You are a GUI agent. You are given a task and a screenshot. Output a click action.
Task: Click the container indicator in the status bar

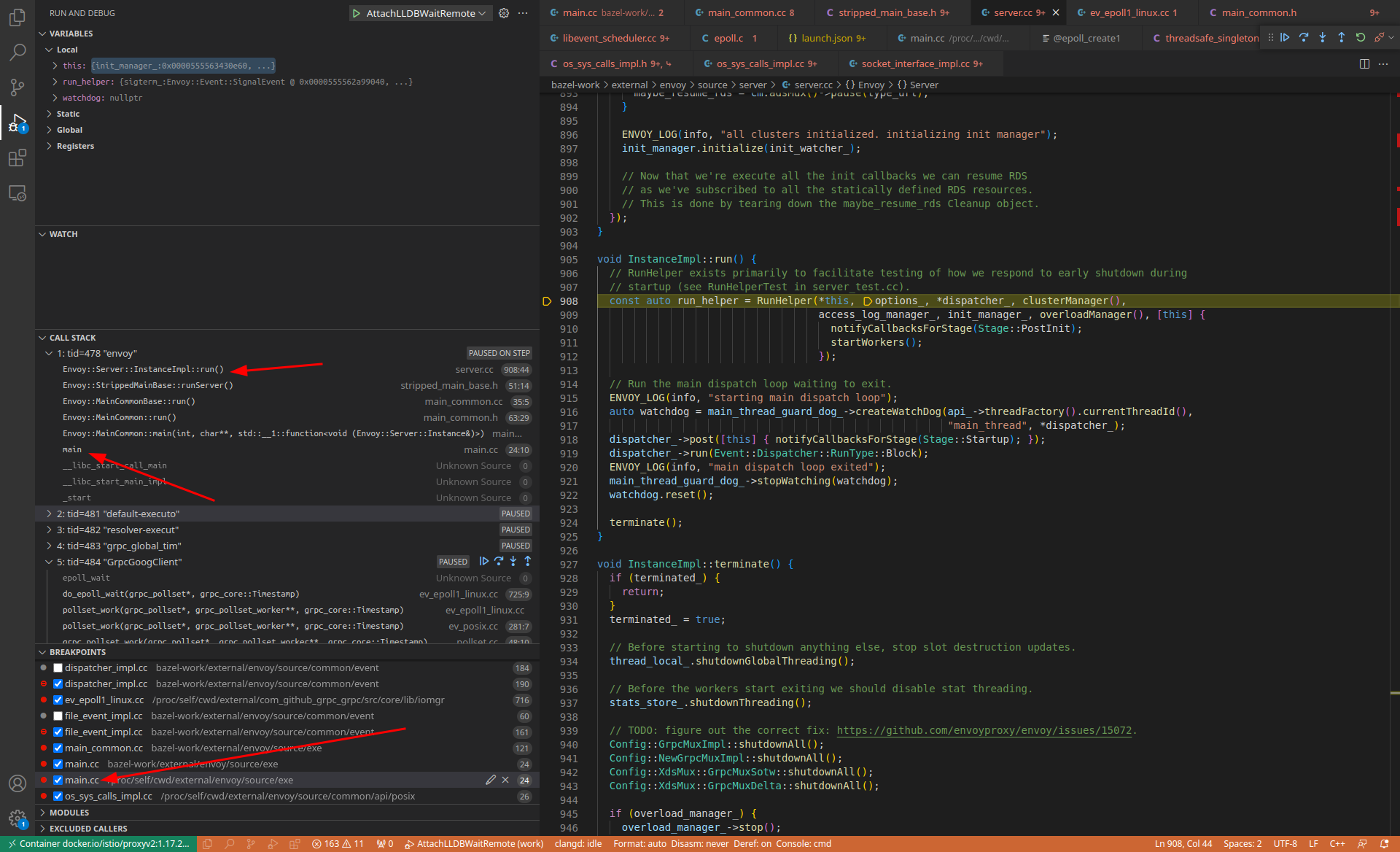[x=95, y=843]
